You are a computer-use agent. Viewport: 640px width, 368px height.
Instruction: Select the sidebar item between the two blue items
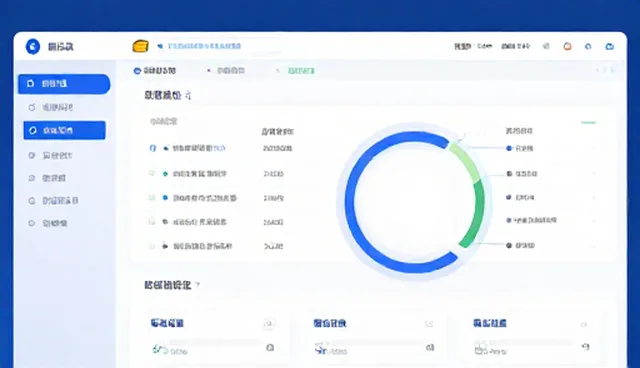(57, 107)
